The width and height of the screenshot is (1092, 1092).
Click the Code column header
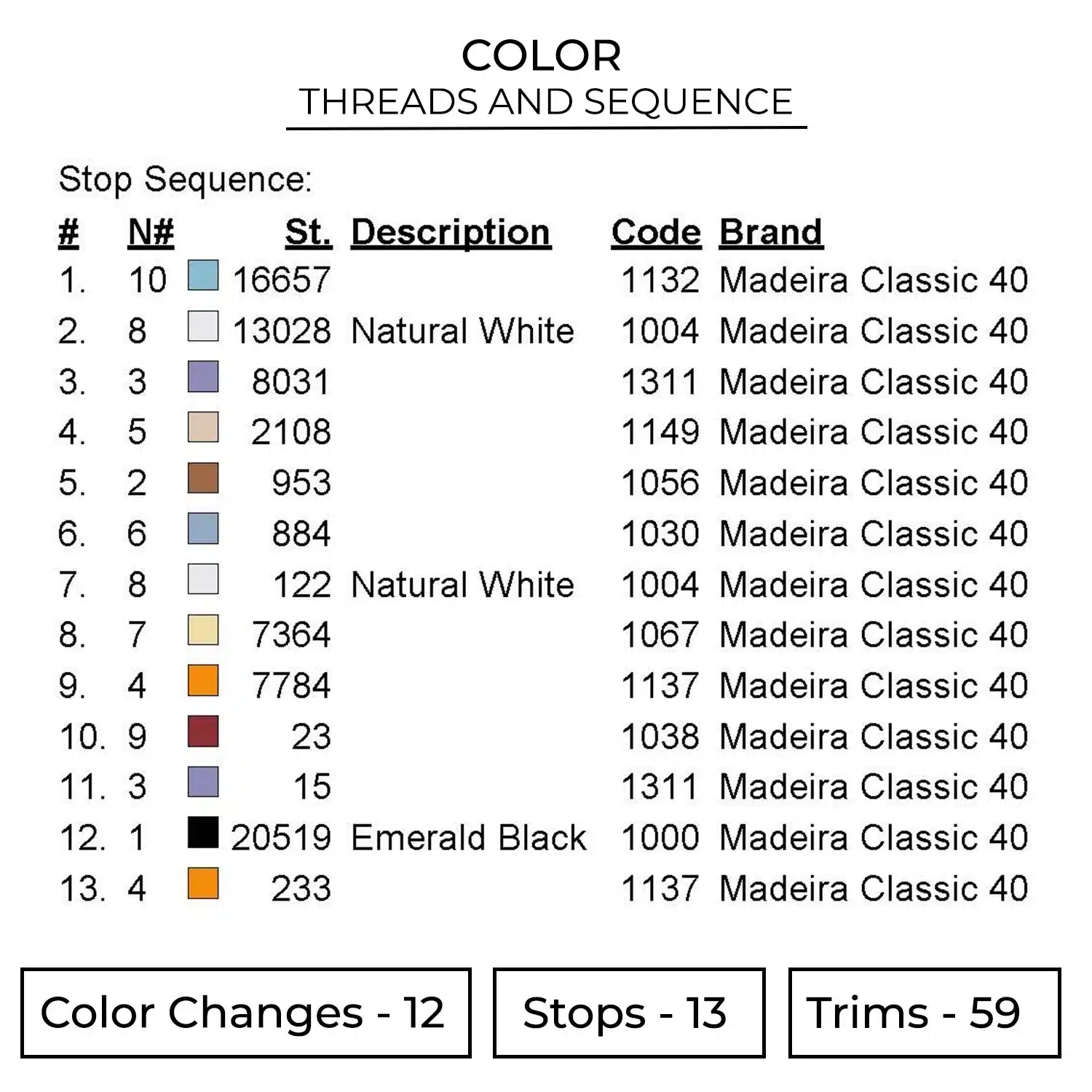click(656, 233)
